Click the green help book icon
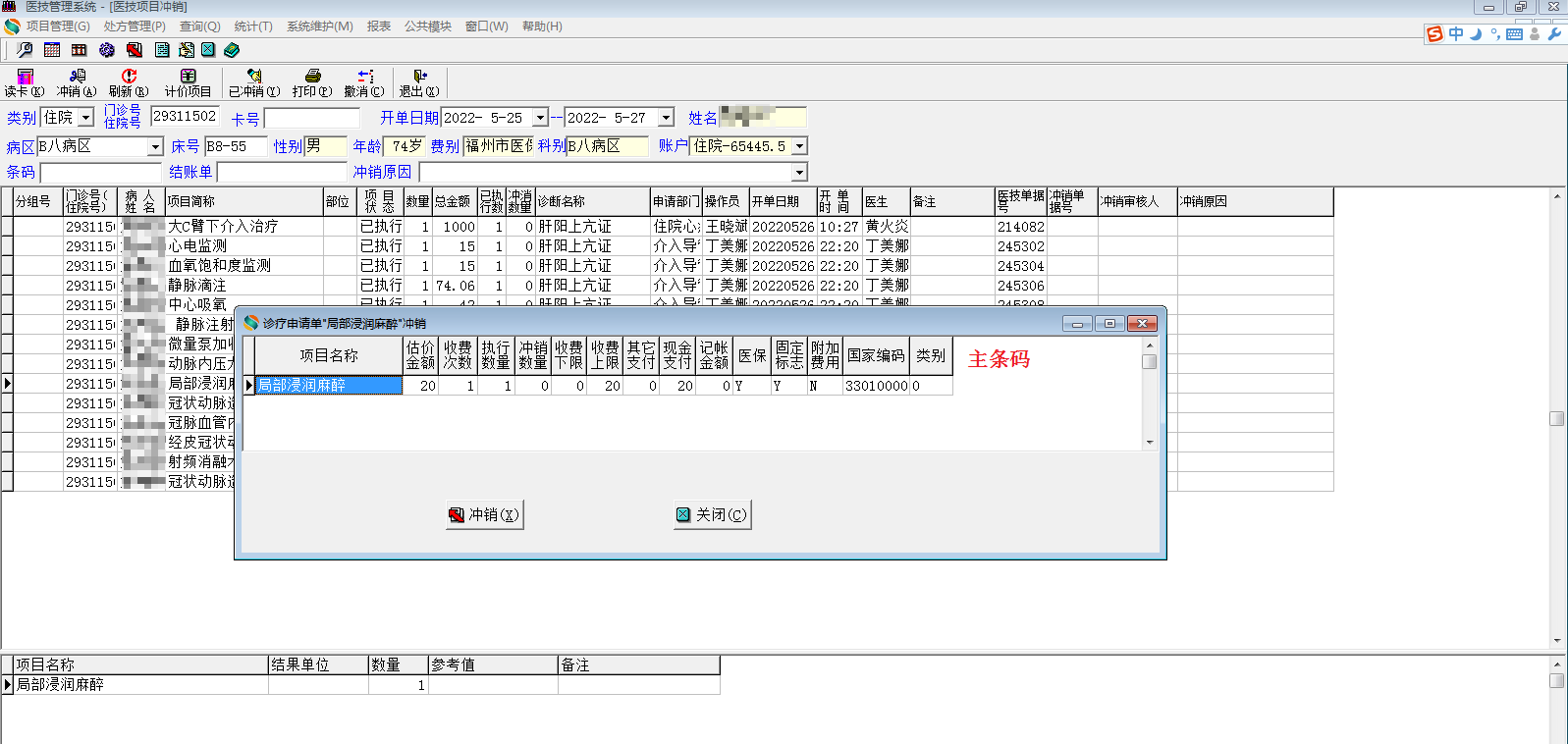This screenshot has height=744, width=1568. click(232, 50)
